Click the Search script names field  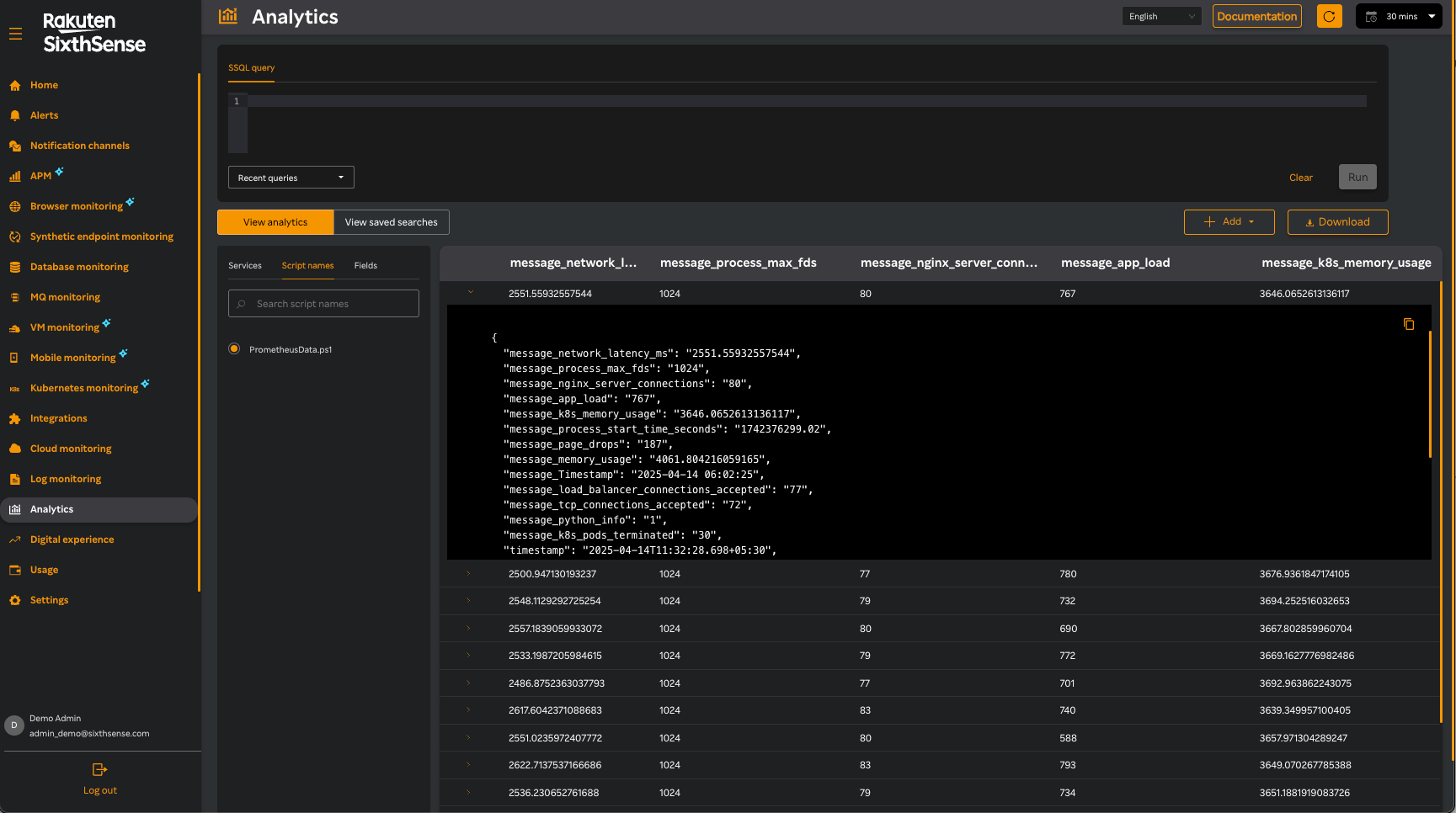tap(323, 304)
